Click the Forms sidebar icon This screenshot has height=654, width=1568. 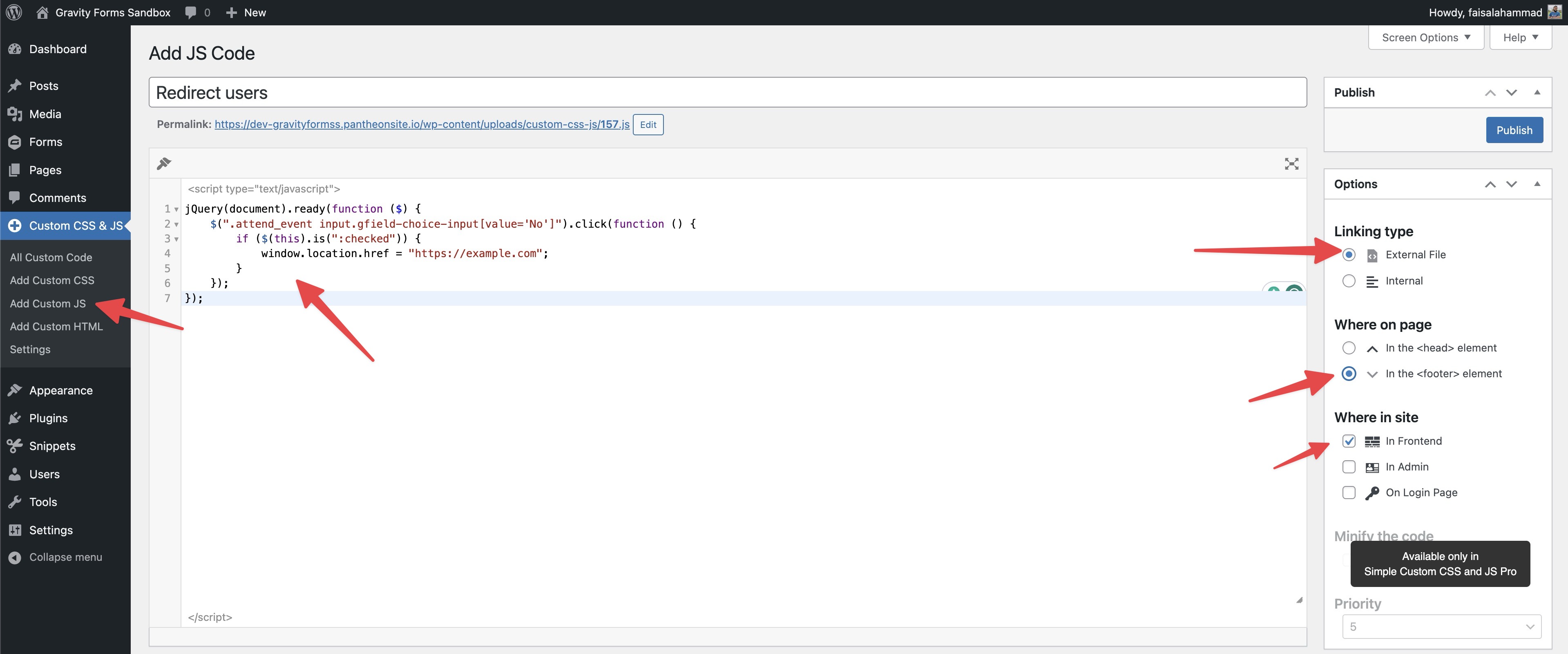15,142
